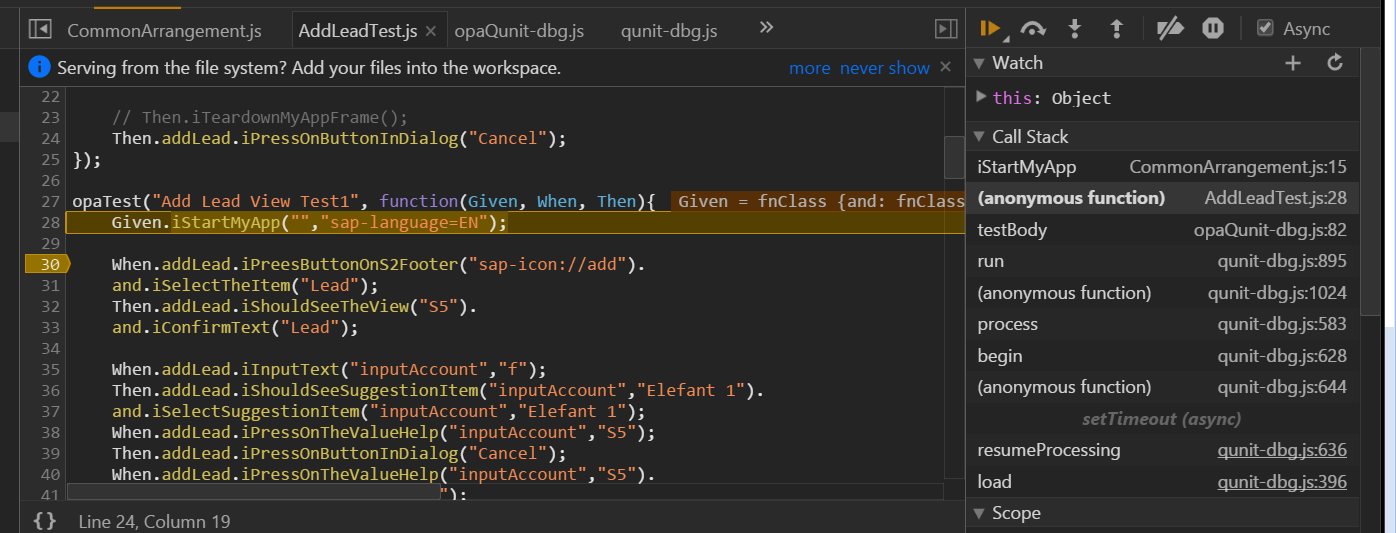Click the opaTest line 27 code
Screen dimensions: 1396x533
(x=363, y=201)
